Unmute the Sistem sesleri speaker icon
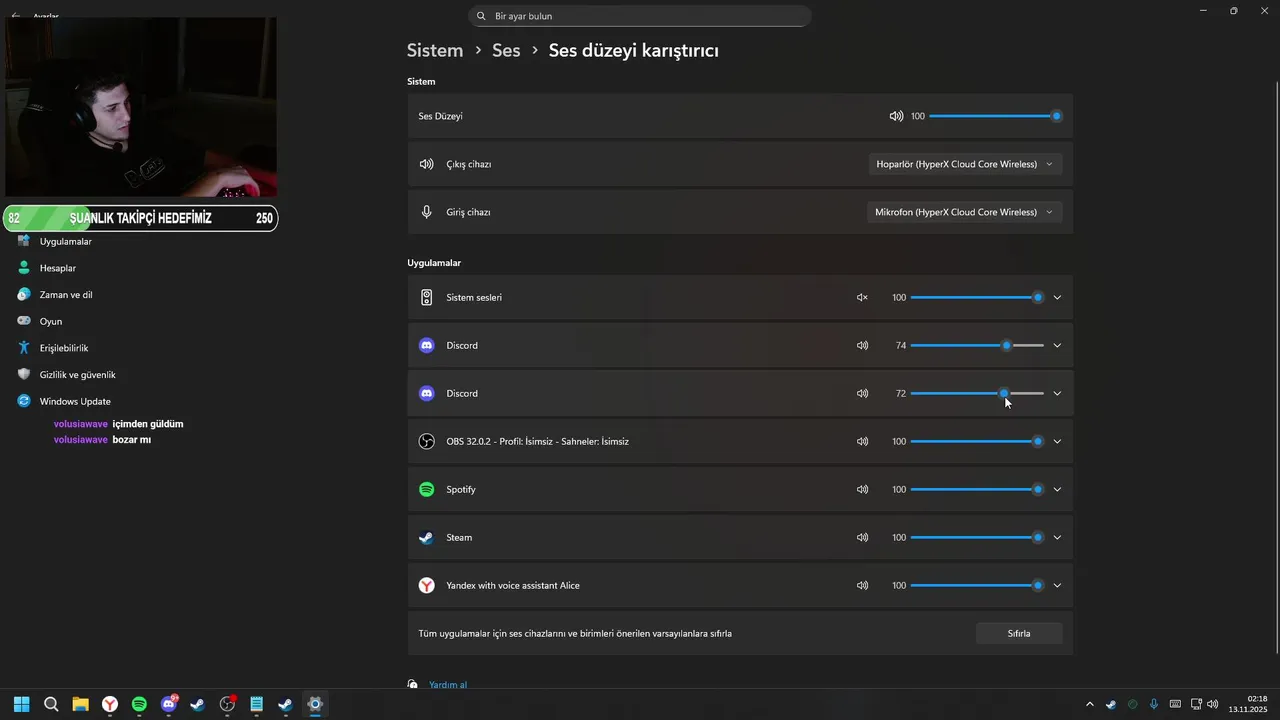The width and height of the screenshot is (1280, 720). click(x=862, y=298)
